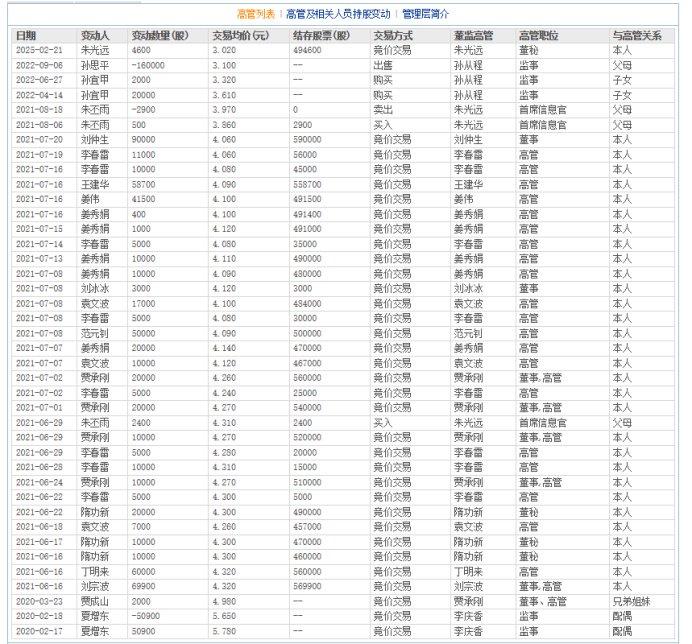This screenshot has width=692, height=644.
Task: Select the -160000 quantity cell
Action: (x=148, y=65)
